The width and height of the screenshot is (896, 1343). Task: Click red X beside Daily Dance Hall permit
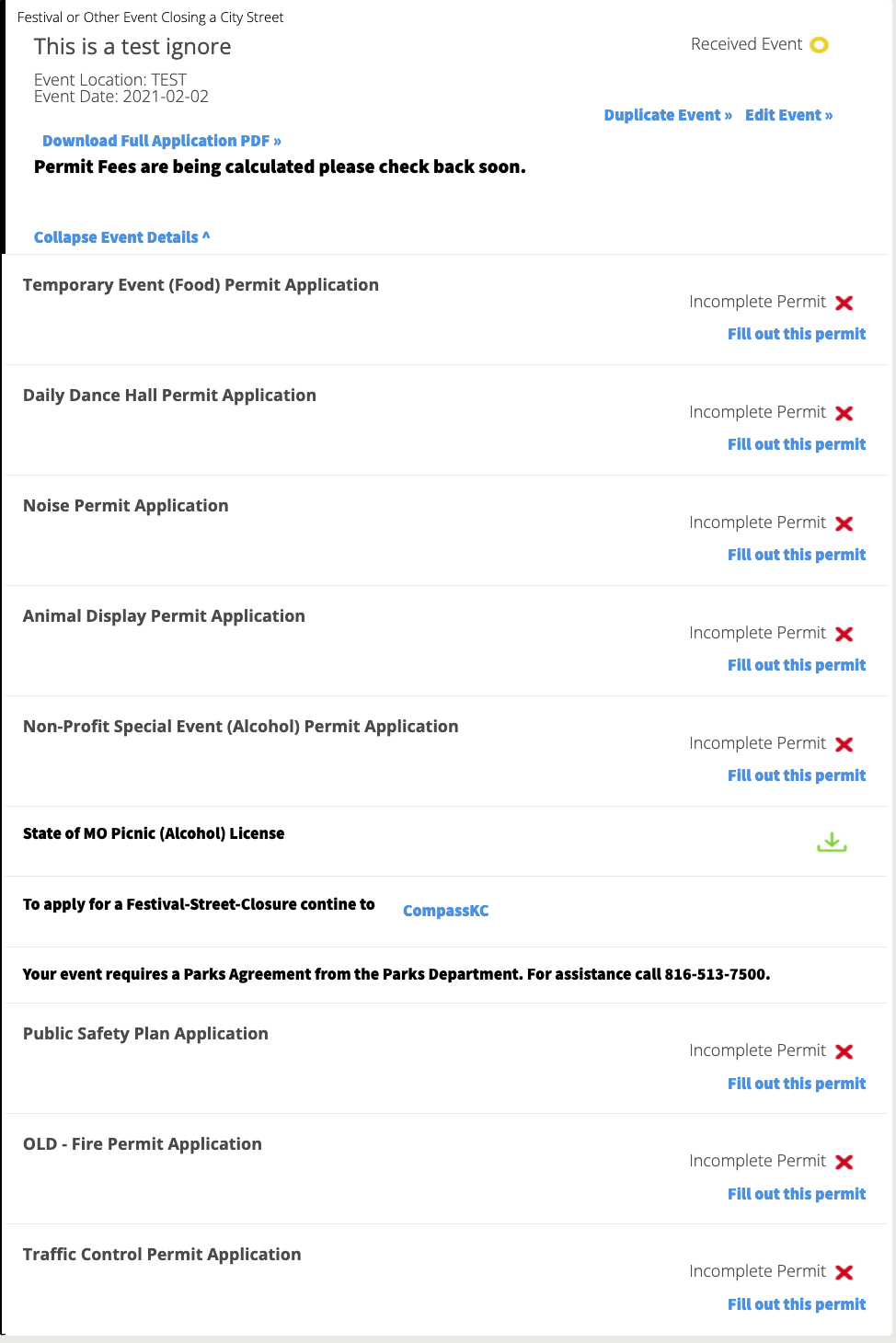(x=844, y=413)
